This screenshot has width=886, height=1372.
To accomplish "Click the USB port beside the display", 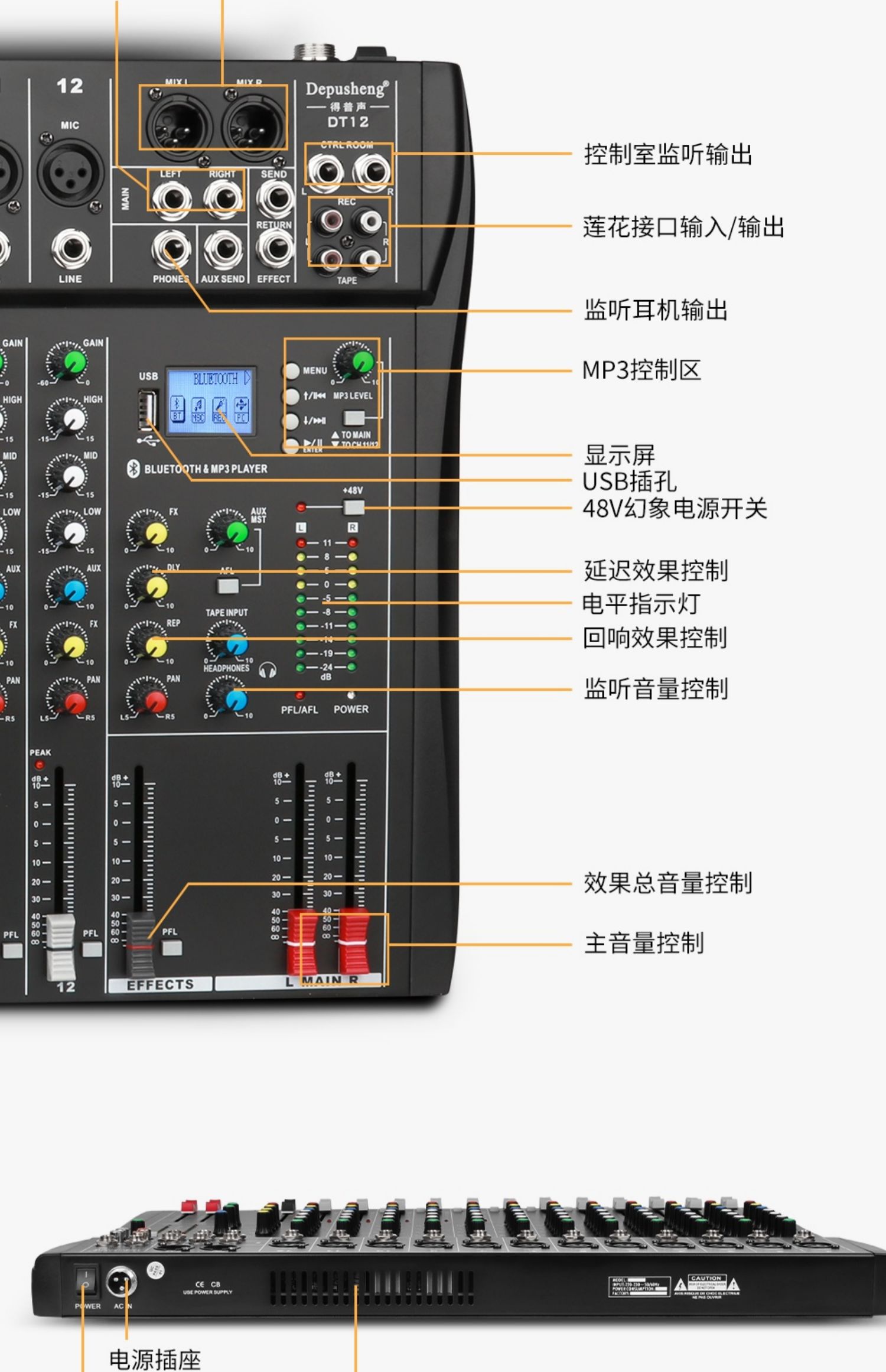I will pos(146,409).
